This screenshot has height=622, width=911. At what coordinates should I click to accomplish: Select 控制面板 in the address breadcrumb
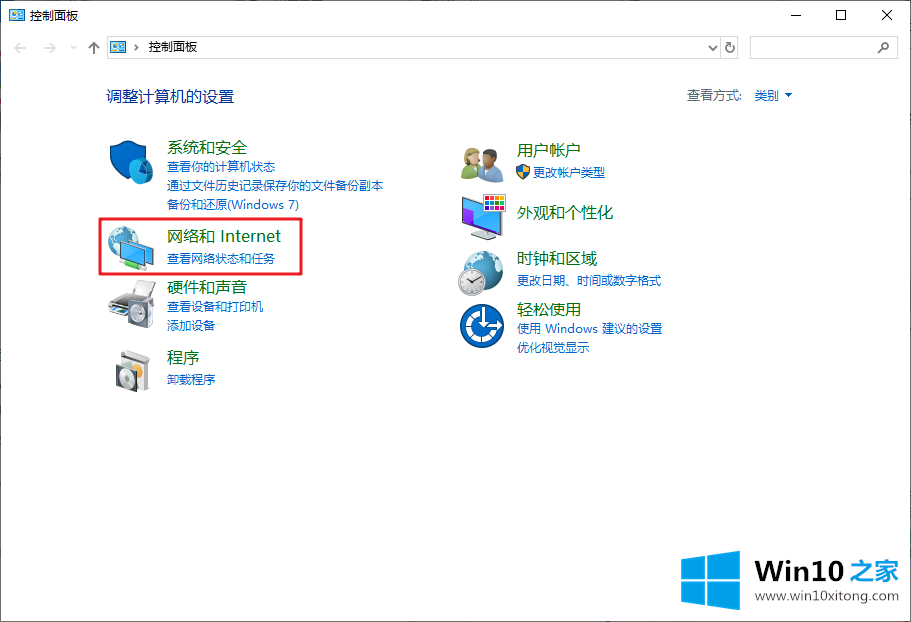point(172,48)
